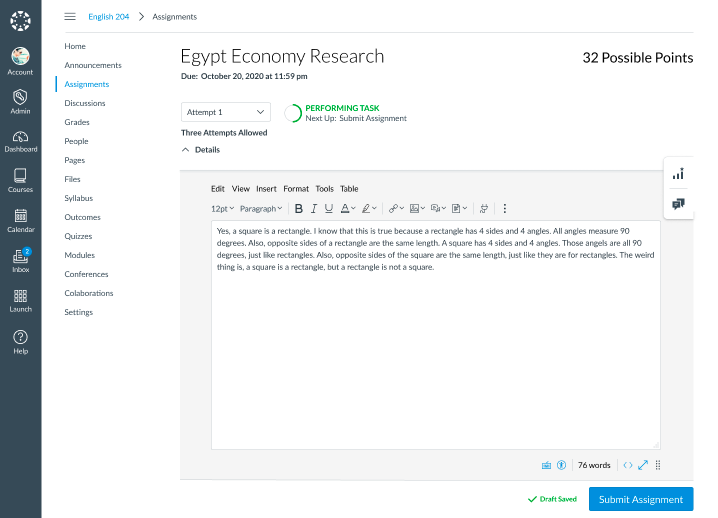The height and width of the screenshot is (518, 718).
Task: Click the Performing Task progress circle
Action: 293,113
